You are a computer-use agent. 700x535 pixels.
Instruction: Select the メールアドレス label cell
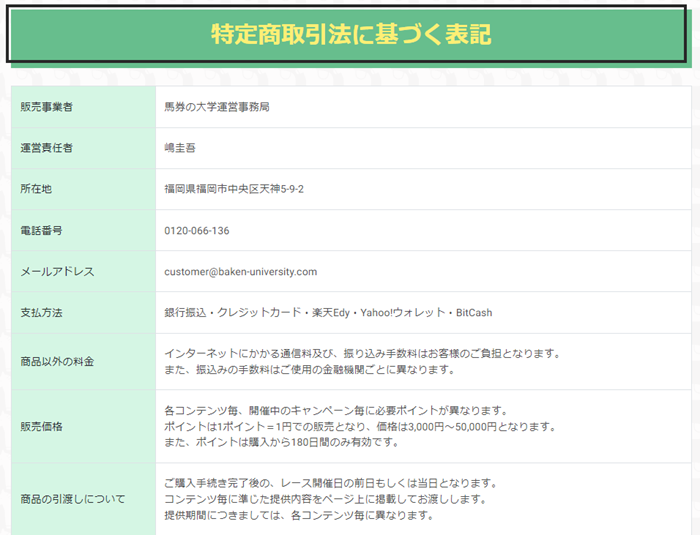tap(83, 272)
